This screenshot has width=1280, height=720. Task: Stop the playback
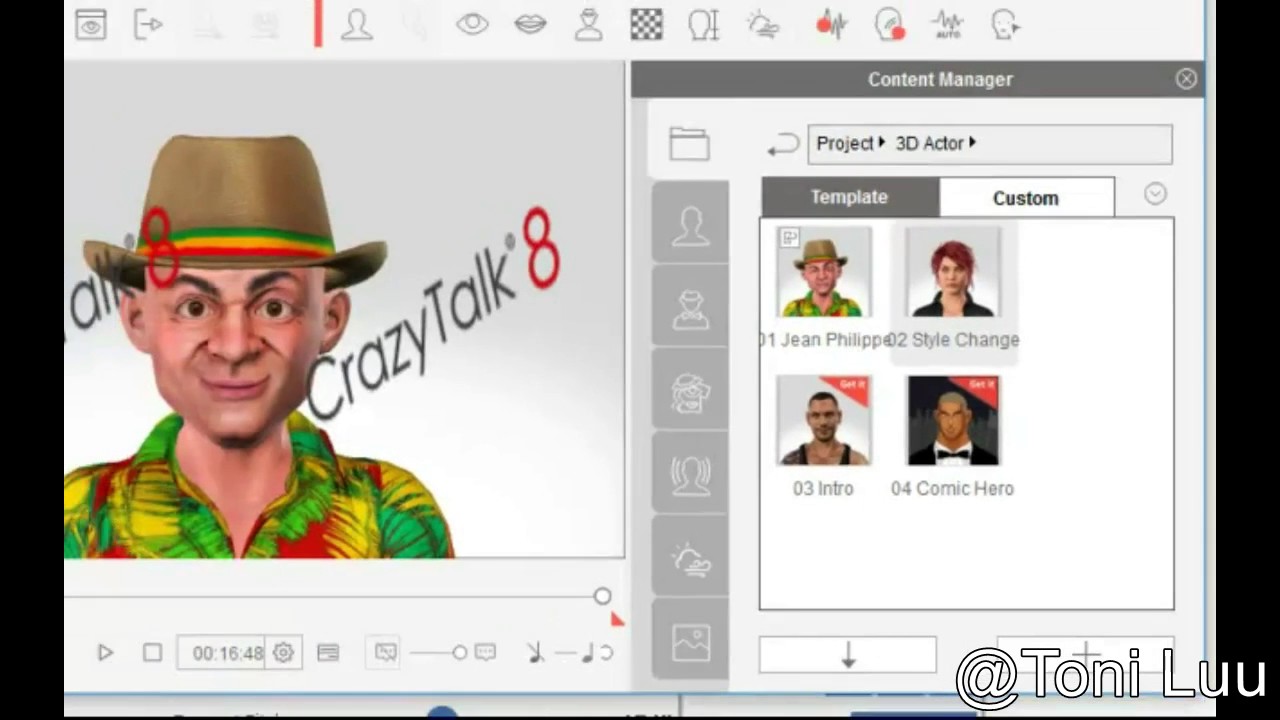point(152,653)
